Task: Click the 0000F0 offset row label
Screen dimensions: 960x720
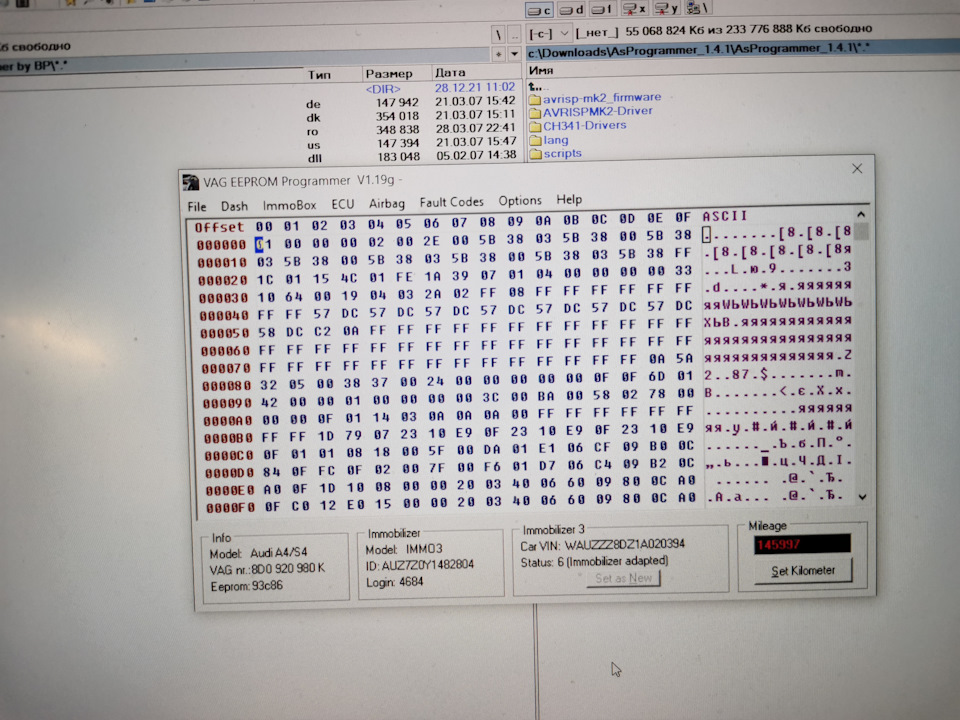Action: 229,508
